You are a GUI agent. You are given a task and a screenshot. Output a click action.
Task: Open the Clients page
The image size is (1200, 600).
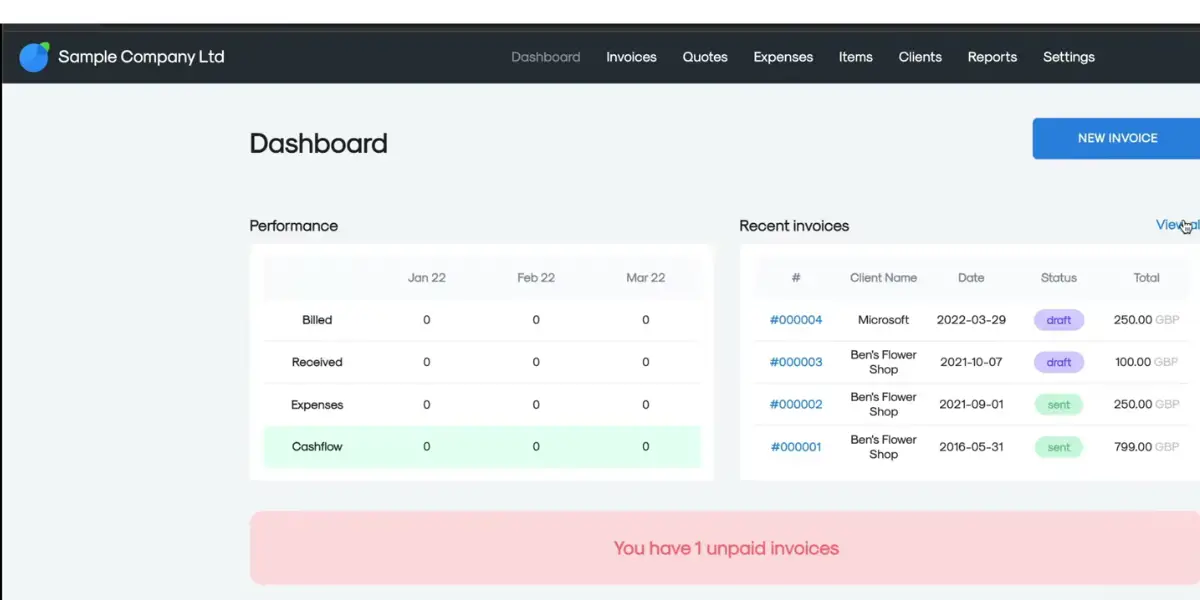[x=920, y=57]
